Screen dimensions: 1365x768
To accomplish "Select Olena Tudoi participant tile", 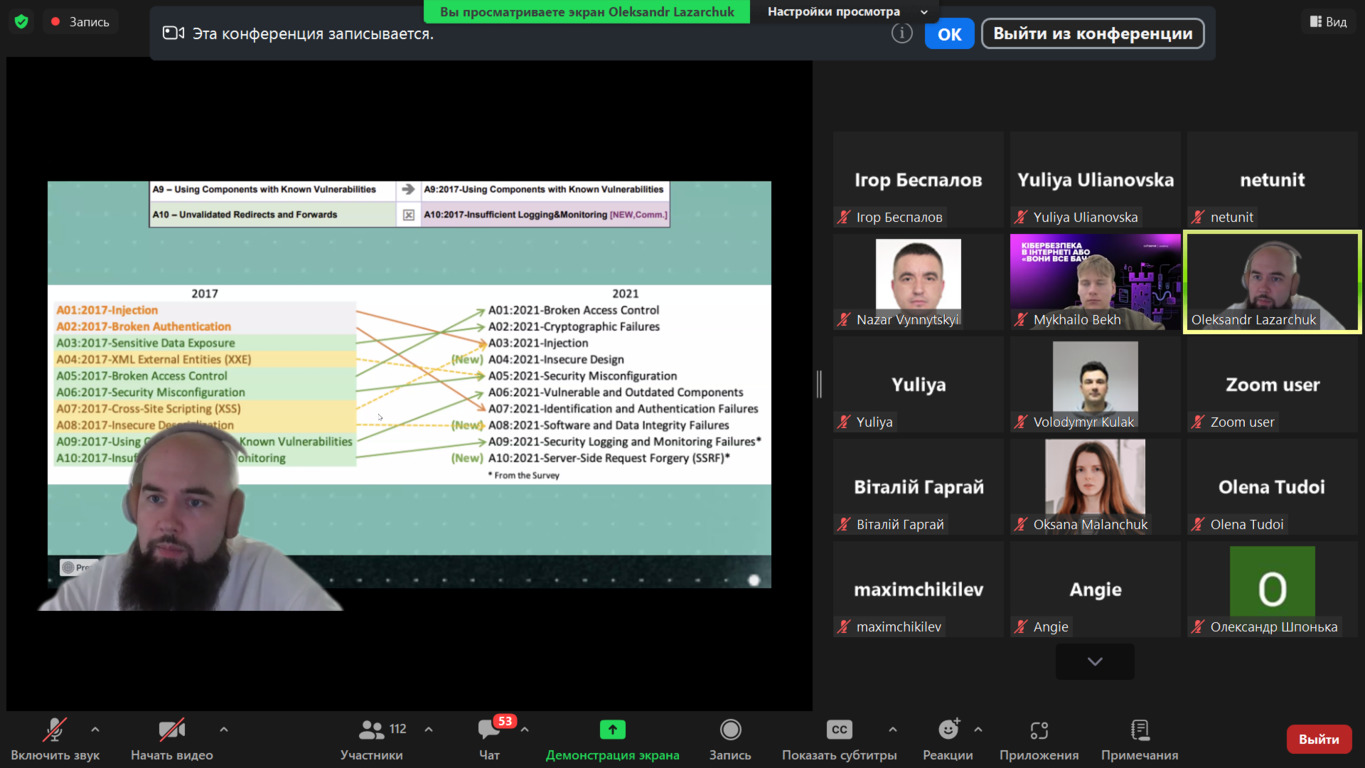I will [x=1272, y=487].
